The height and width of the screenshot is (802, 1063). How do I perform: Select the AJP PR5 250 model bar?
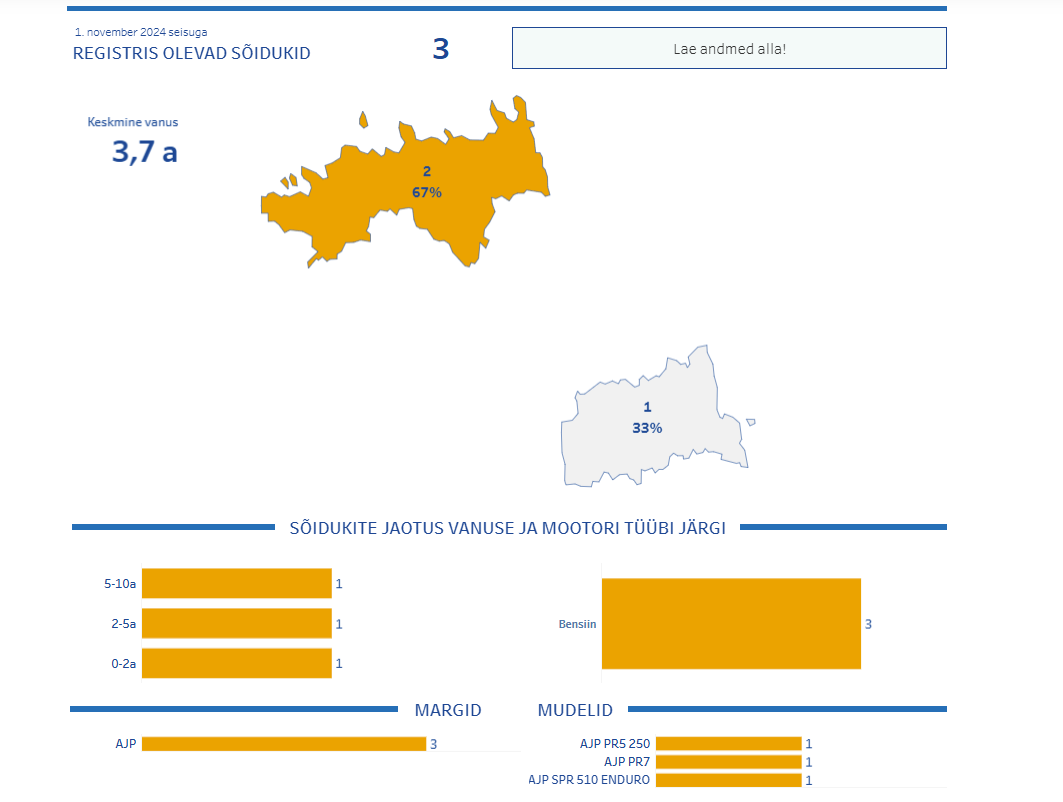coord(728,743)
